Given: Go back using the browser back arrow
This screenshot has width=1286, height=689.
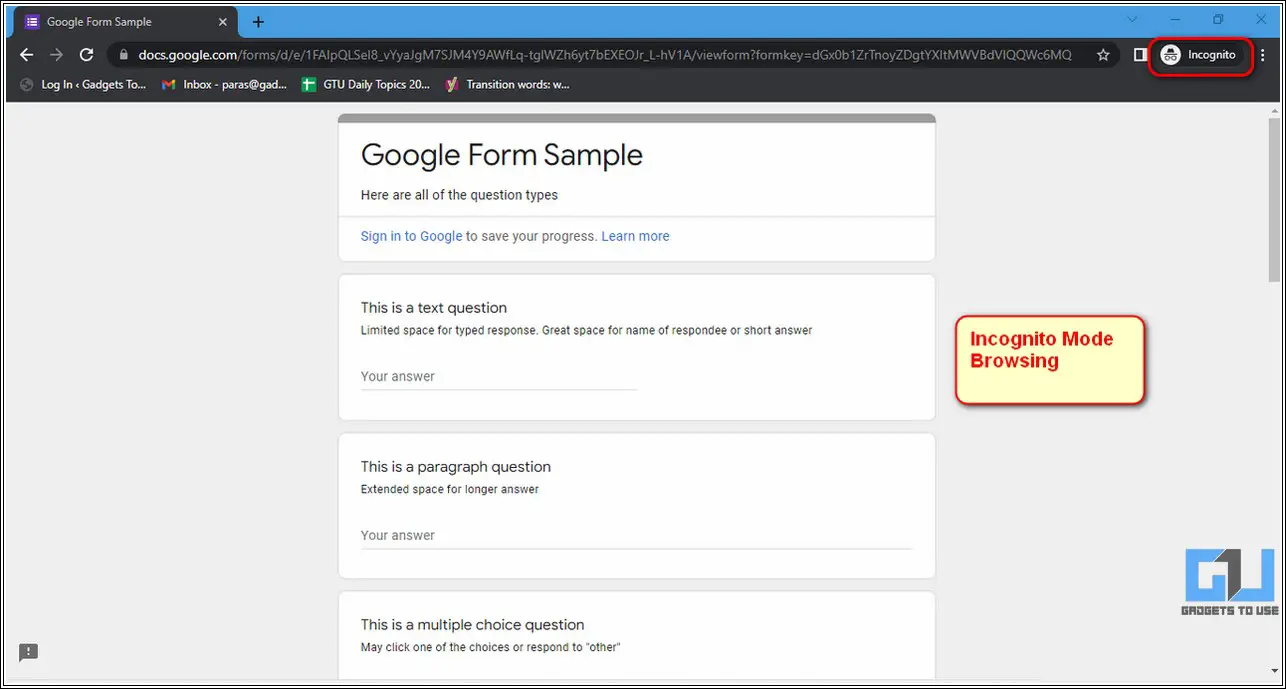Looking at the screenshot, I should [27, 55].
